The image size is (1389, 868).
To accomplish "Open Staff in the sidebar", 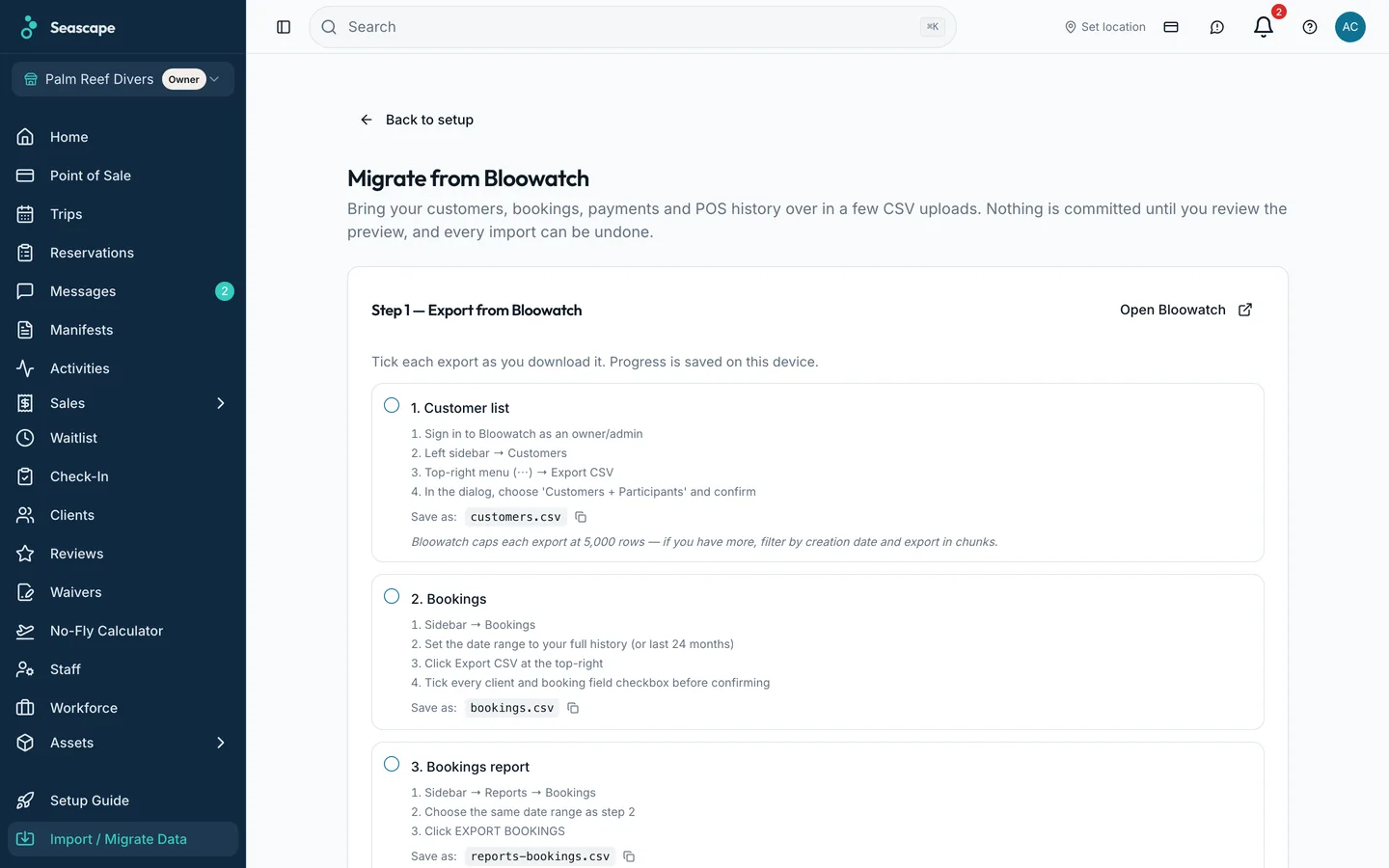I will click(123, 669).
